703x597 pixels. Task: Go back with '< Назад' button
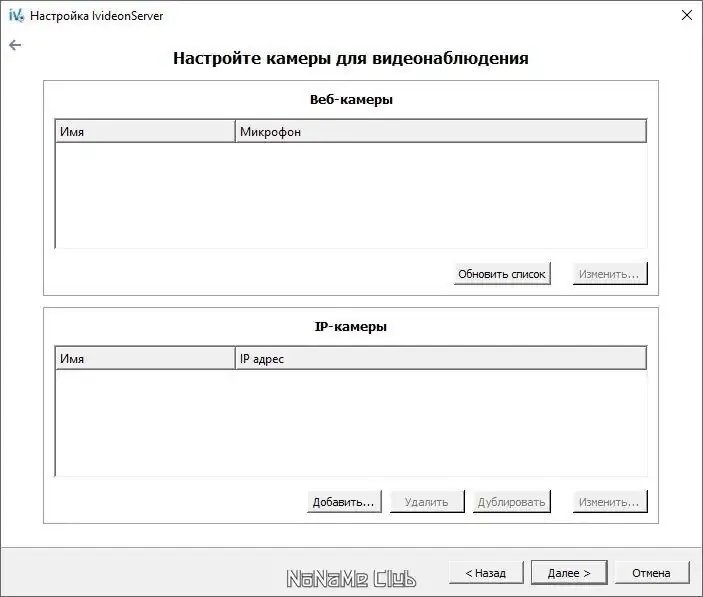(486, 572)
